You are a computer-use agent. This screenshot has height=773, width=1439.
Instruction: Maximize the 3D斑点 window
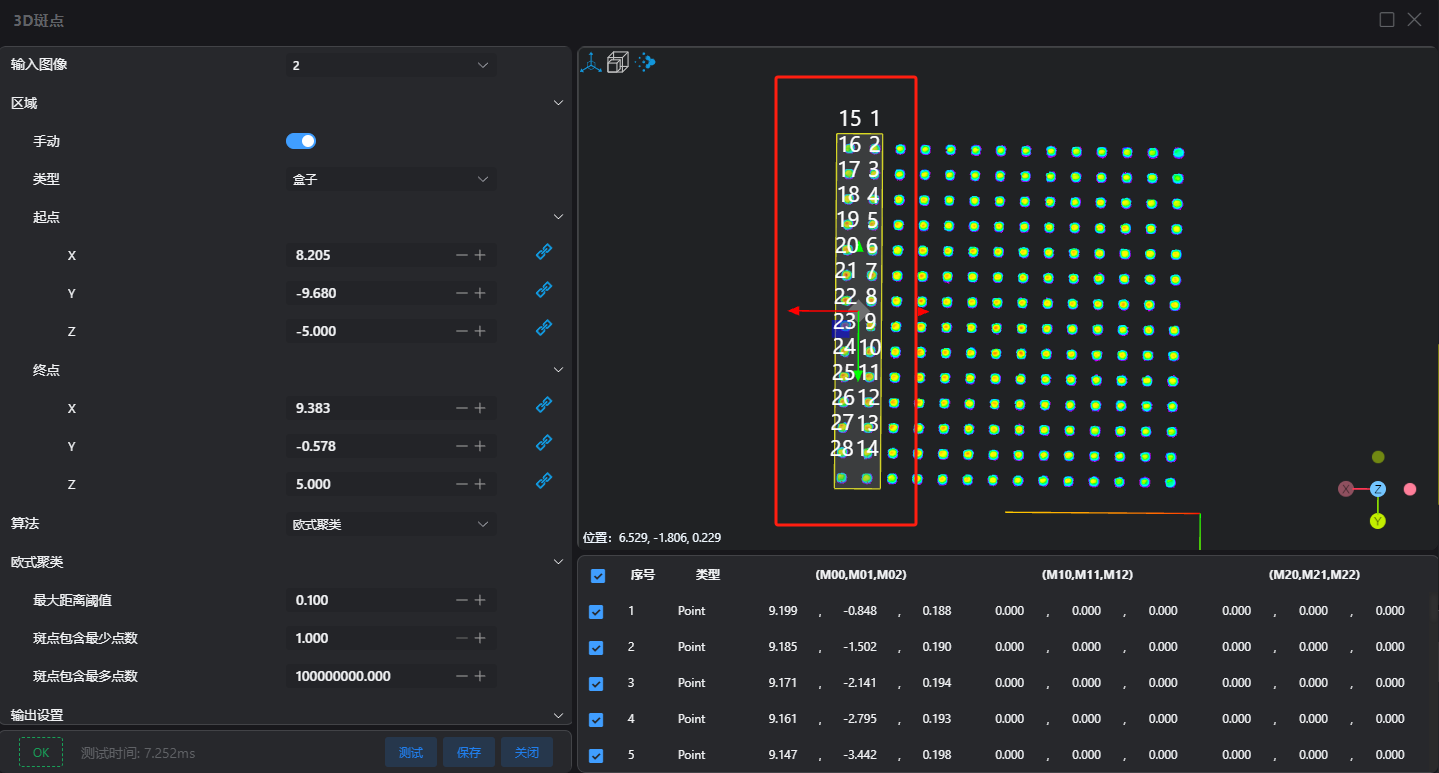tap(1387, 19)
